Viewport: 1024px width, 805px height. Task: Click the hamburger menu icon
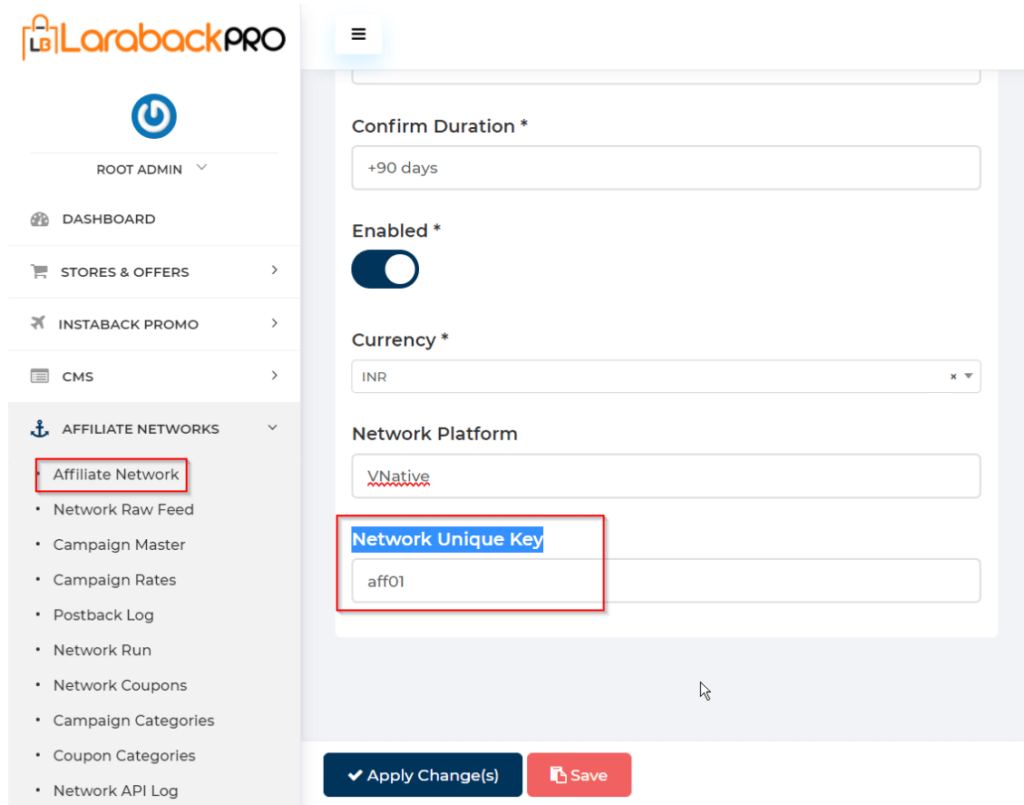tap(358, 34)
